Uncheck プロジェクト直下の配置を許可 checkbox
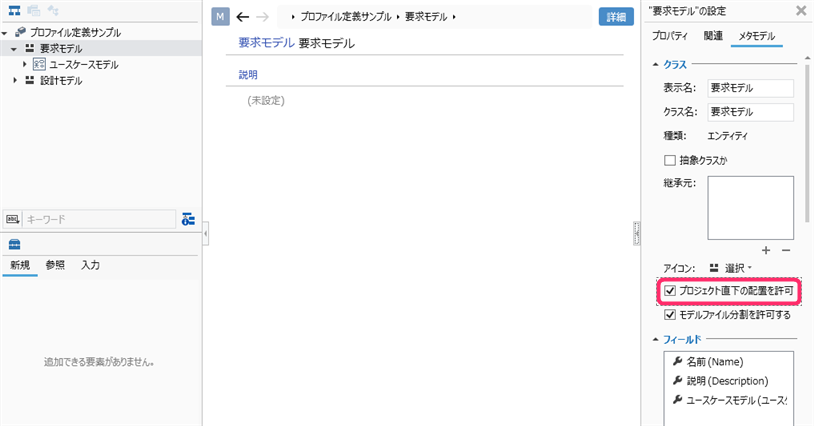814x426 pixels. pos(670,291)
